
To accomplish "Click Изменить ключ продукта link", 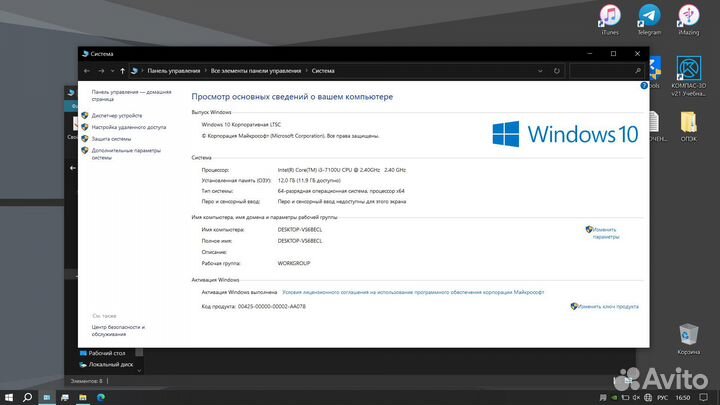I will (x=608, y=306).
